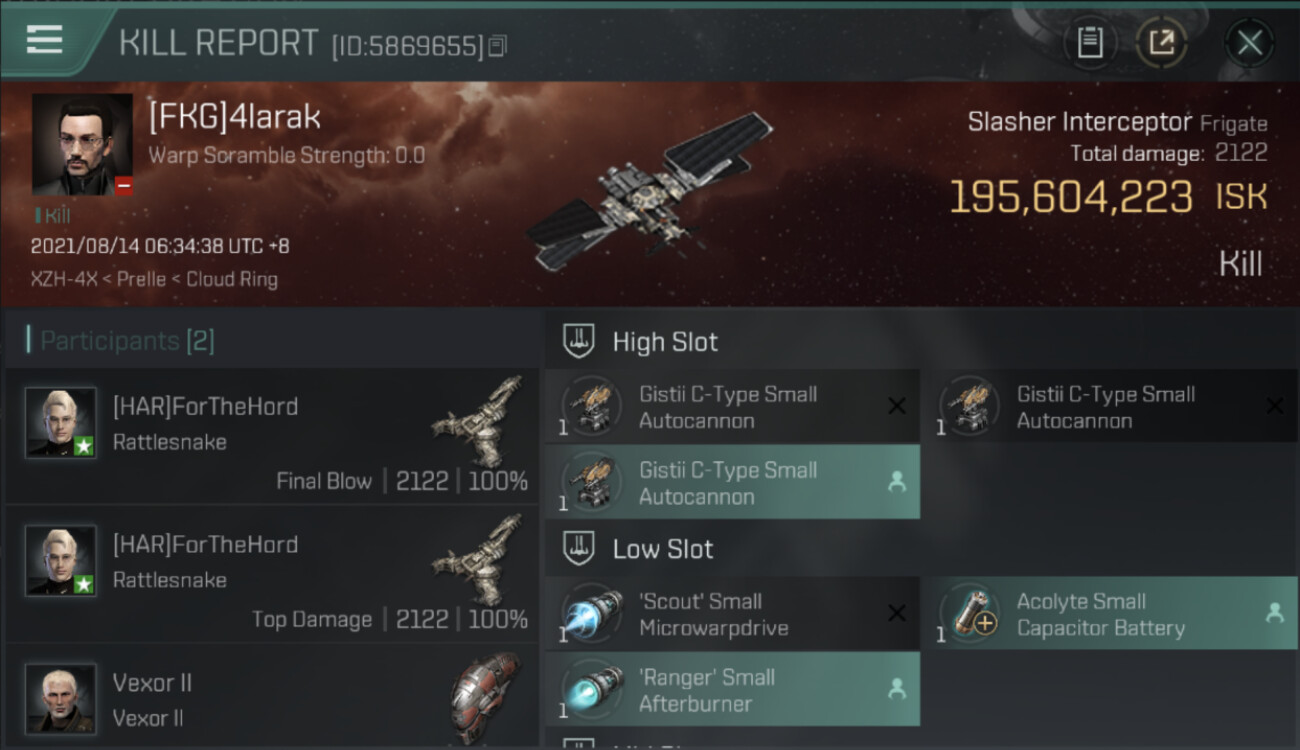Open the hamburger menu icon

pos(44,39)
